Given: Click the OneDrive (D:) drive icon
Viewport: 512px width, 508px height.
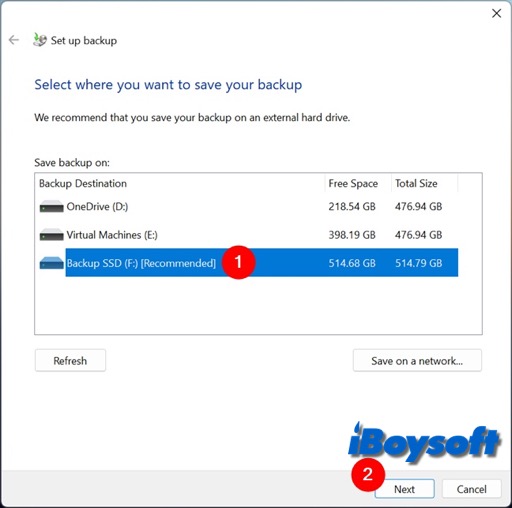Looking at the screenshot, I should coord(51,207).
